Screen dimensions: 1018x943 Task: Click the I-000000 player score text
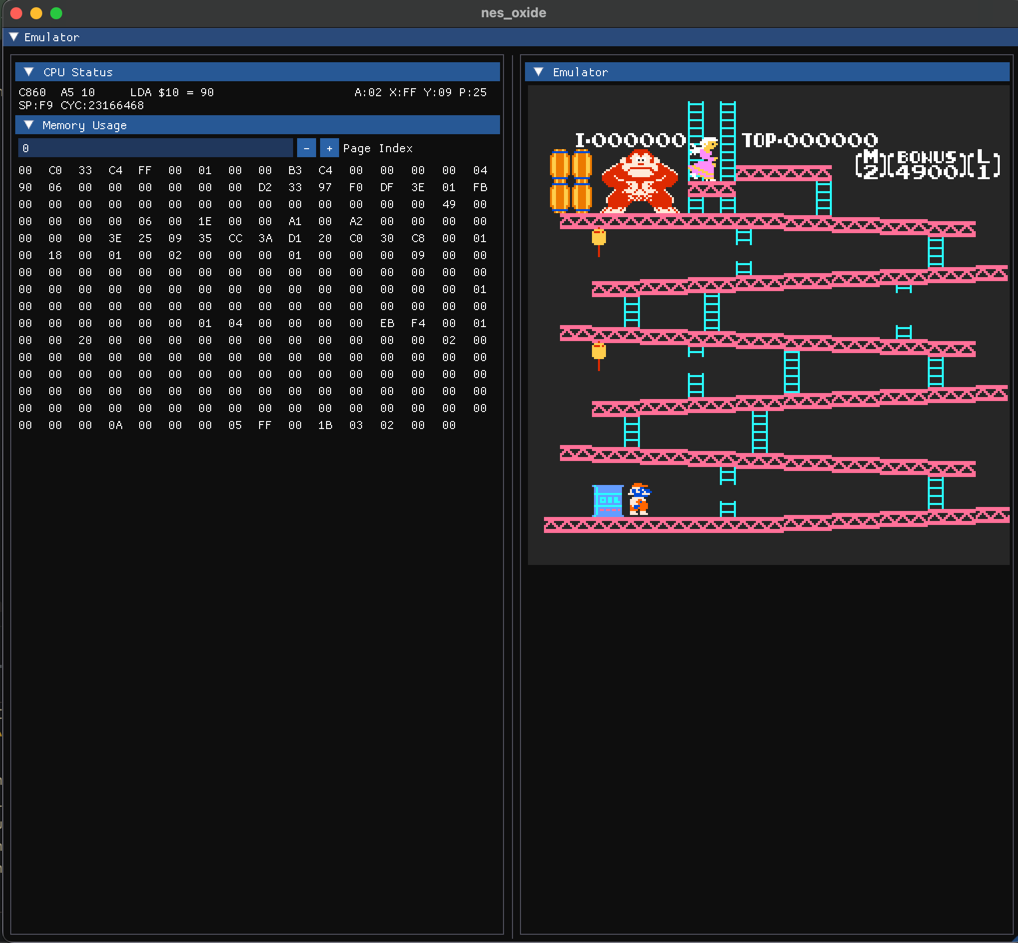coord(630,140)
